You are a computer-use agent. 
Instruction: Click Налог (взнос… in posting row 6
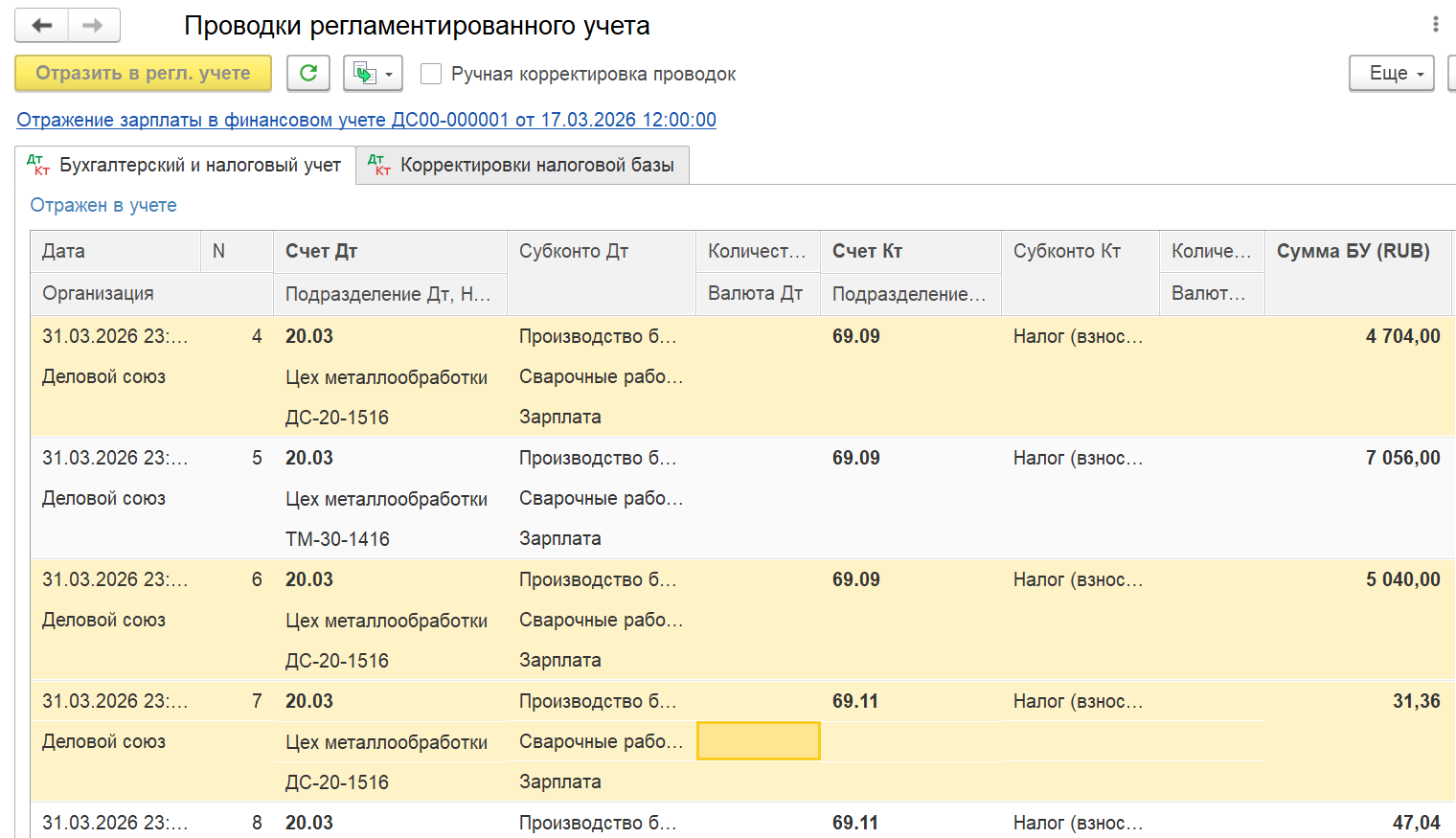(x=1078, y=579)
